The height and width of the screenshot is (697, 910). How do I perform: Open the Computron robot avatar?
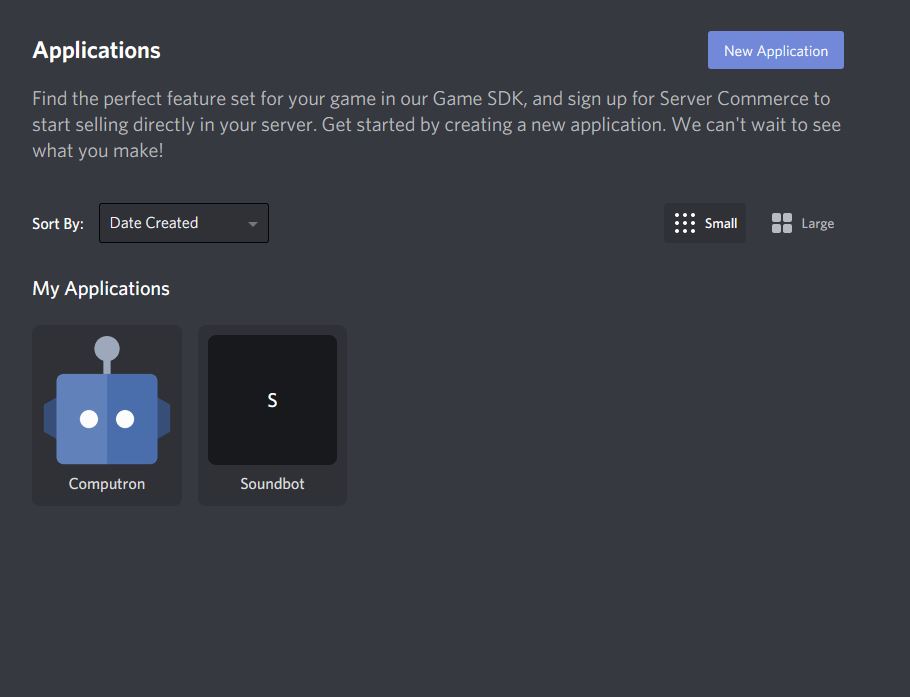tap(107, 400)
